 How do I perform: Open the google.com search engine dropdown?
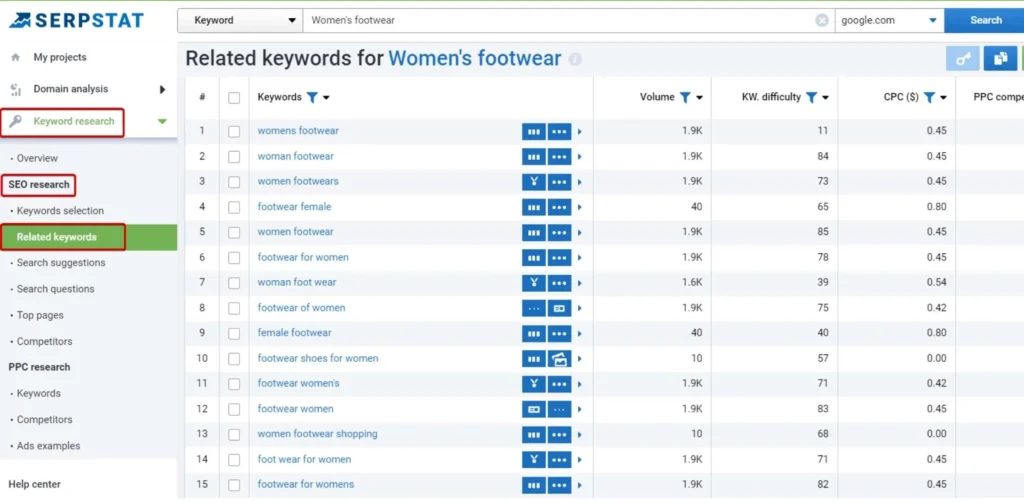tap(889, 20)
